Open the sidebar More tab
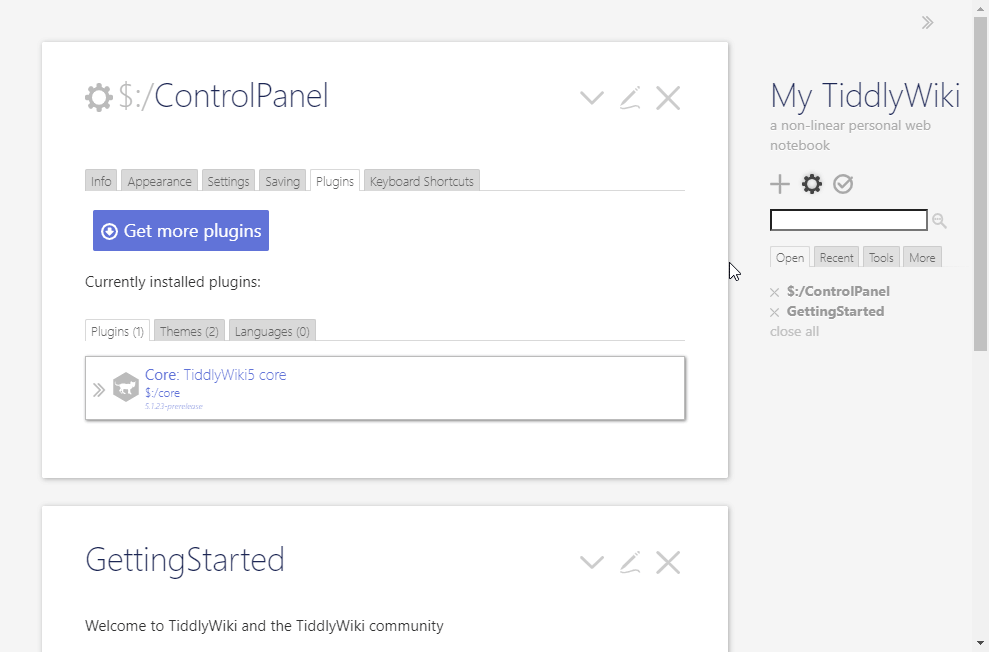Screen dimensions: 989x652 coord(922,257)
